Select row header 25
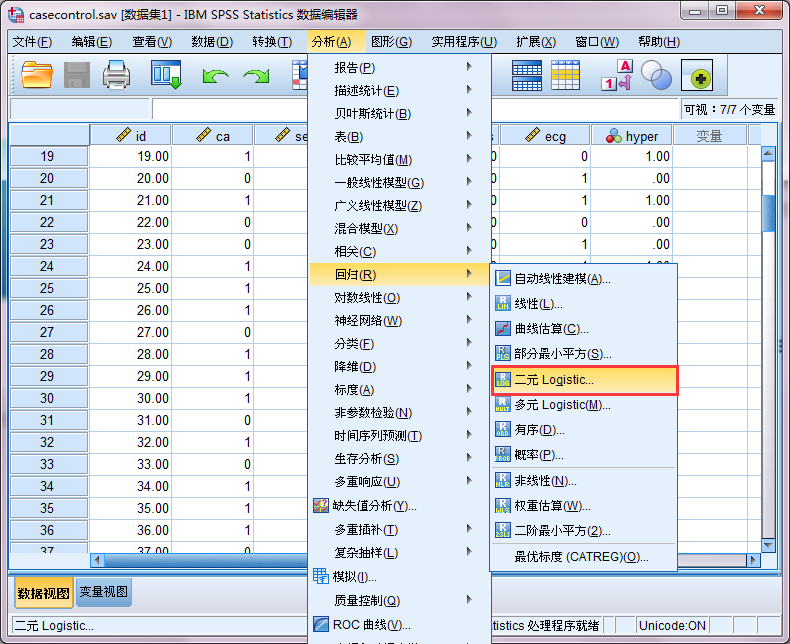 (48, 288)
